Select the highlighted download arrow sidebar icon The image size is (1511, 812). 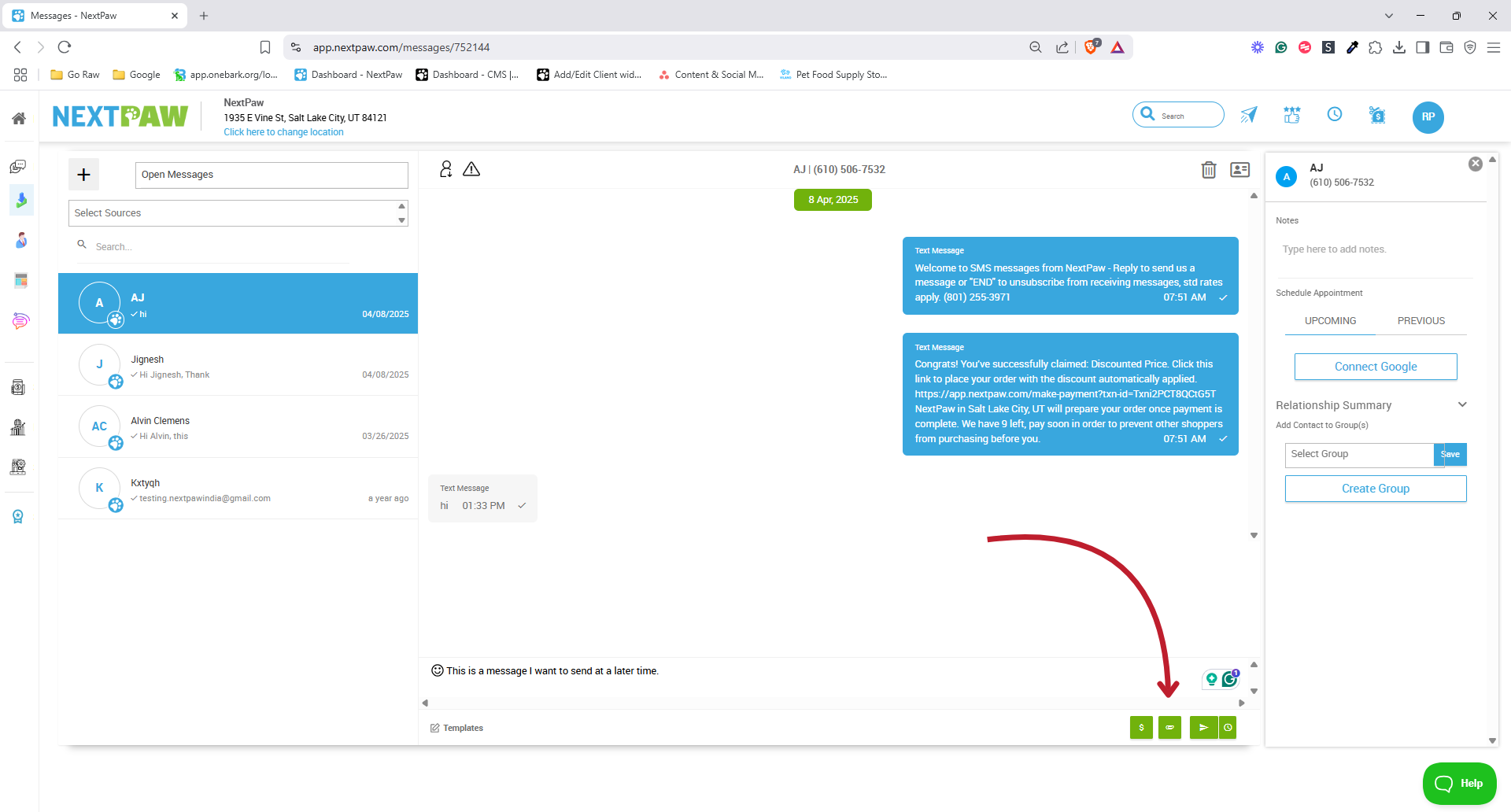coord(20,201)
